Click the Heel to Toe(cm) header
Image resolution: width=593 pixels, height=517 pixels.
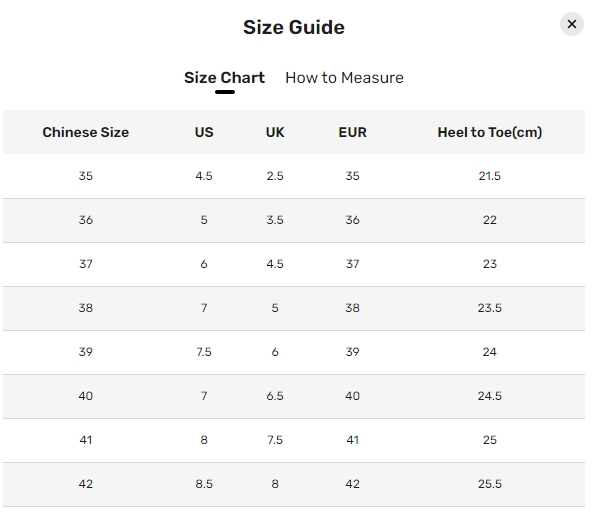490,132
